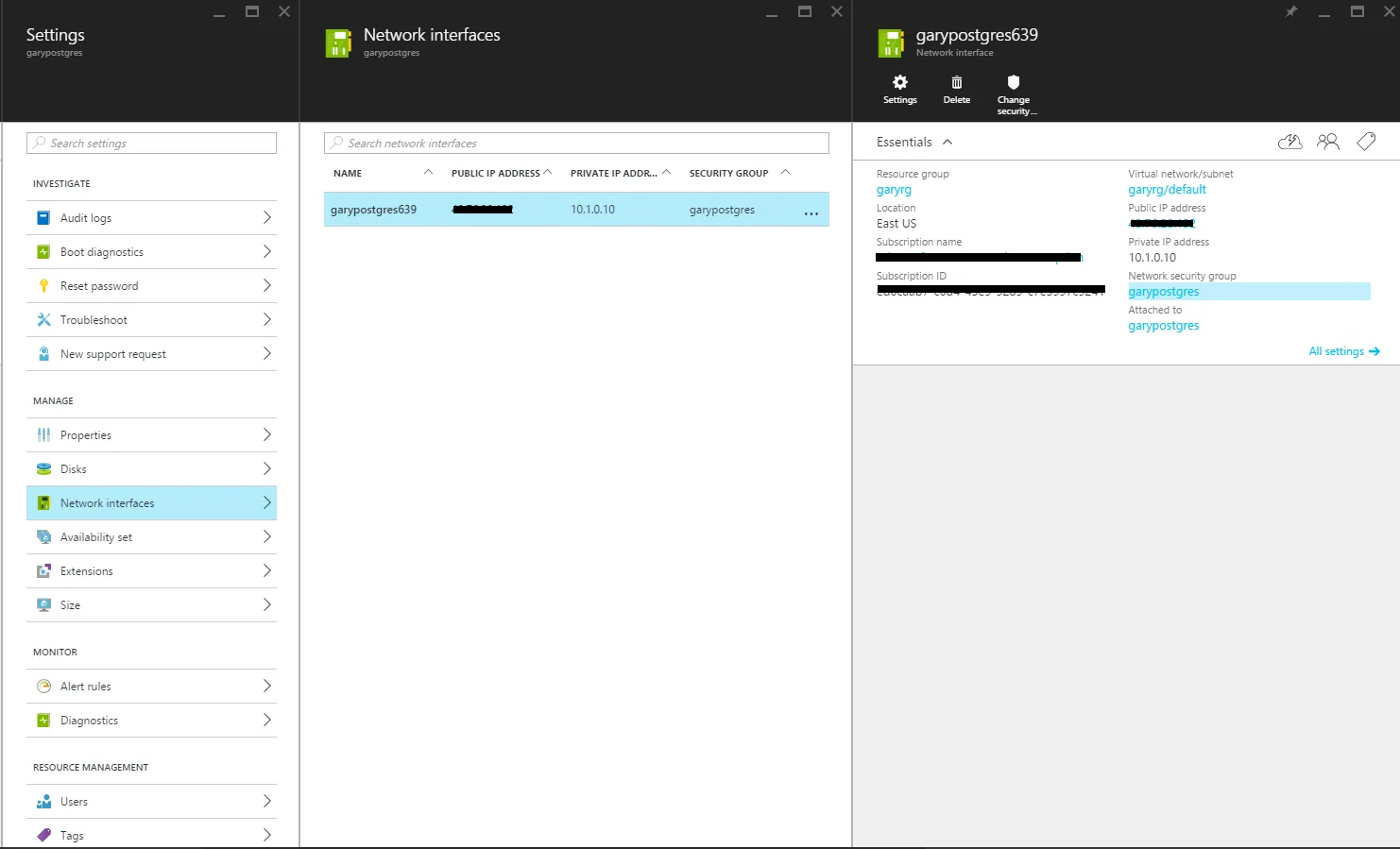Expand Audit logs chevron
This screenshot has width=1400, height=849.
[x=266, y=218]
